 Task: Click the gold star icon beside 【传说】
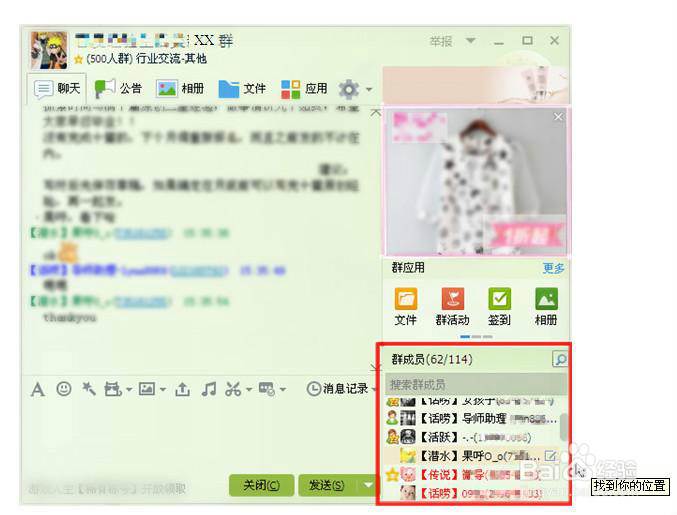[x=392, y=475]
